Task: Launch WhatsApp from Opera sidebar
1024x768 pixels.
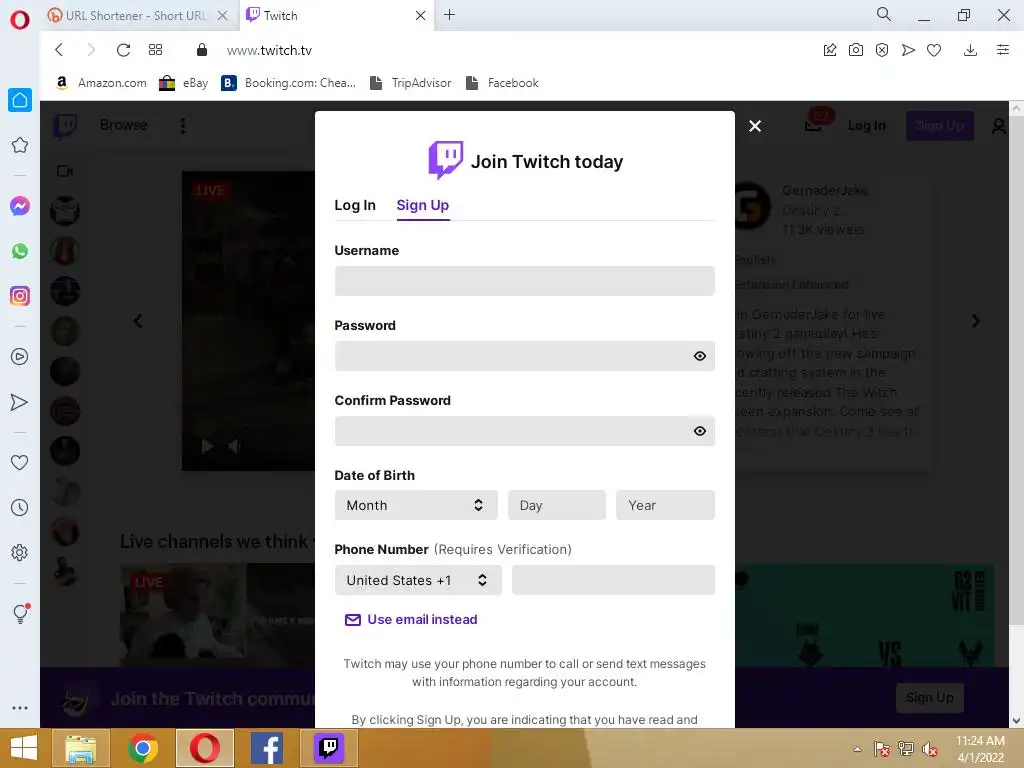Action: (20, 251)
